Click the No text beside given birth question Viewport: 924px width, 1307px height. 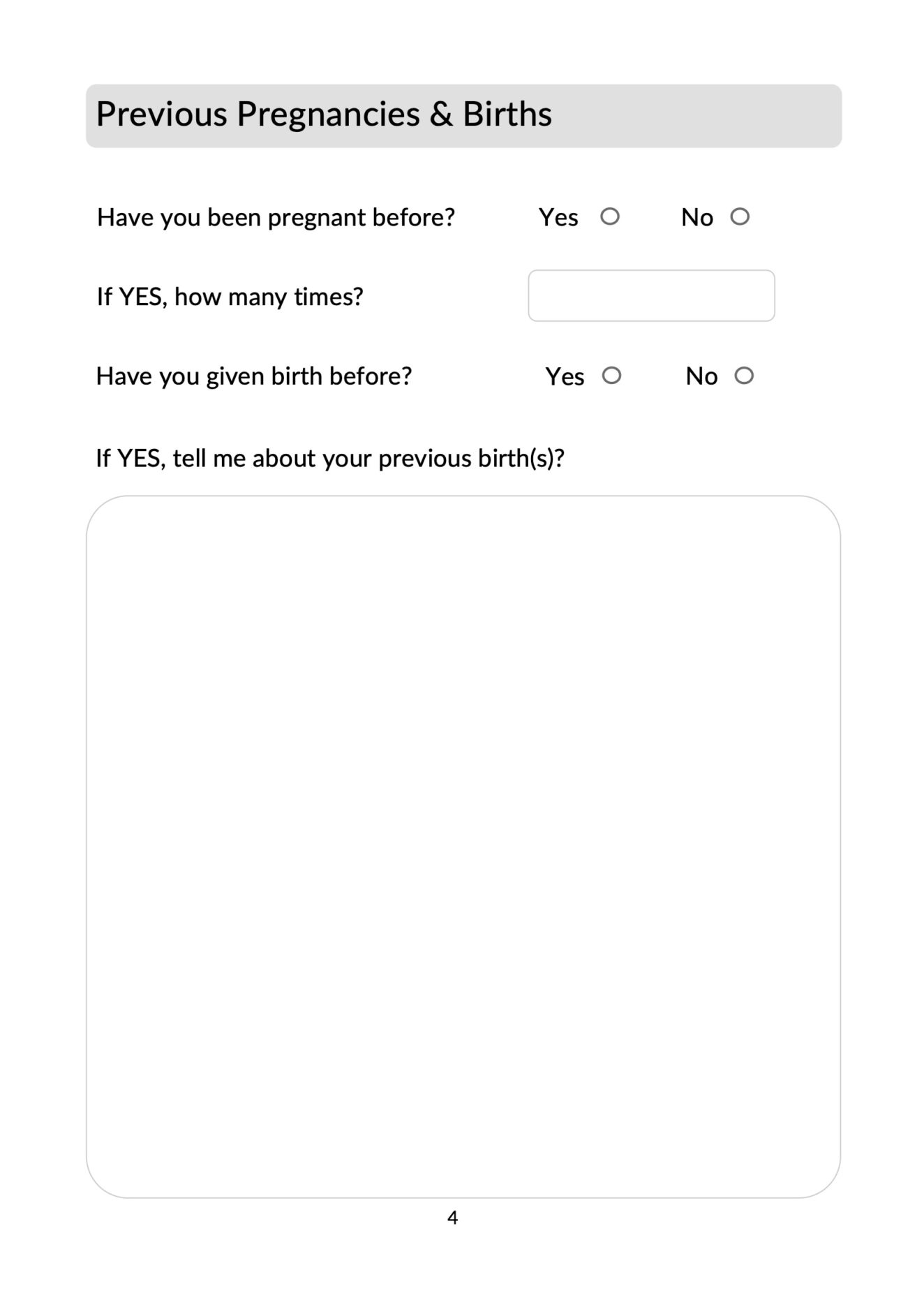701,377
